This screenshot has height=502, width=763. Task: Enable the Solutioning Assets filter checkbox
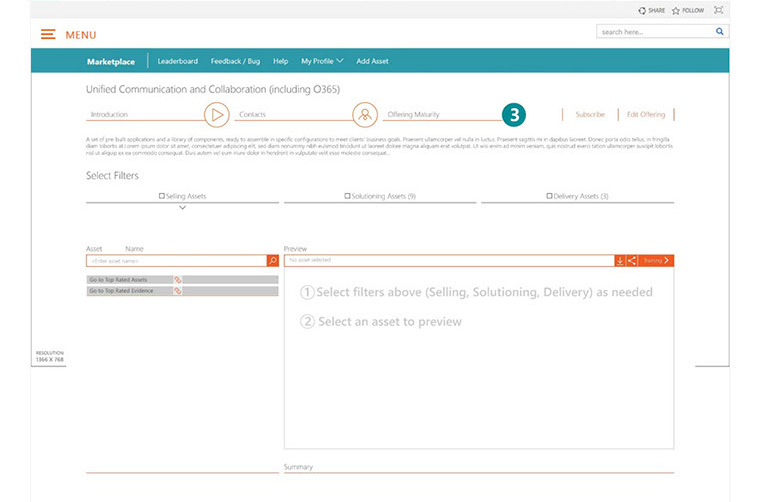coord(347,196)
